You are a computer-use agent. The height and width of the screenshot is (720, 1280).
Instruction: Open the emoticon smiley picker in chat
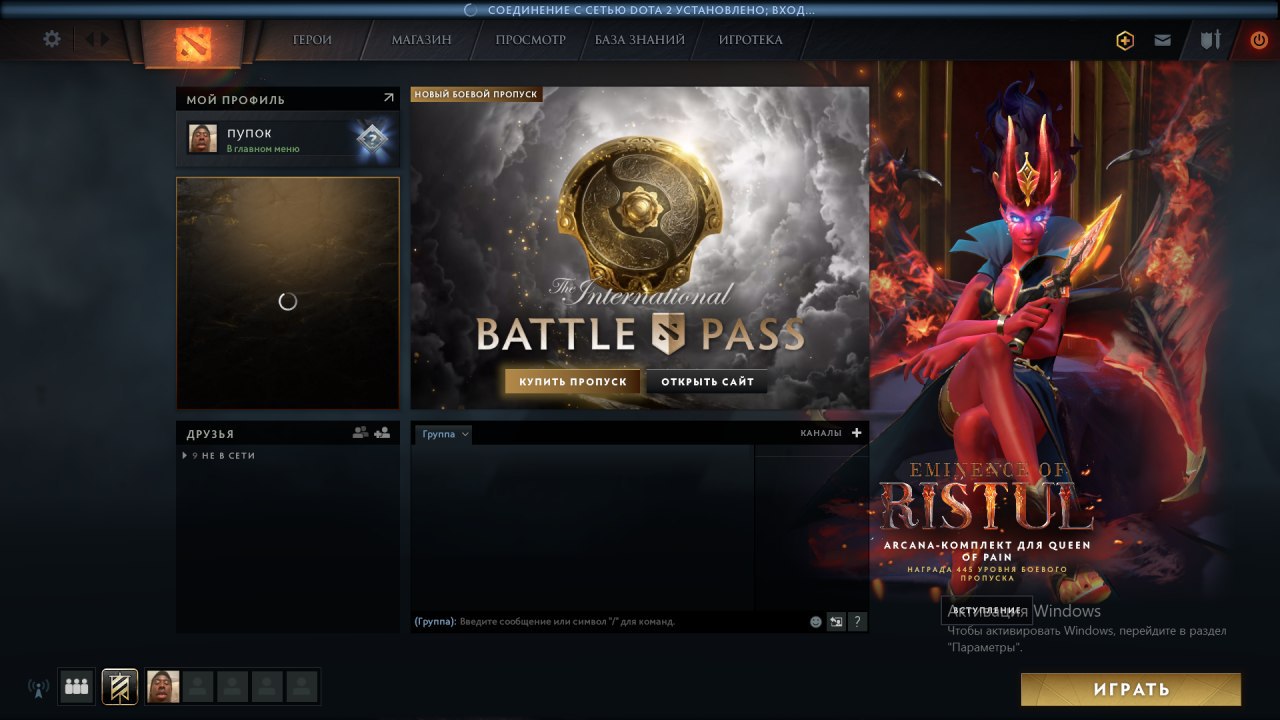pos(816,622)
